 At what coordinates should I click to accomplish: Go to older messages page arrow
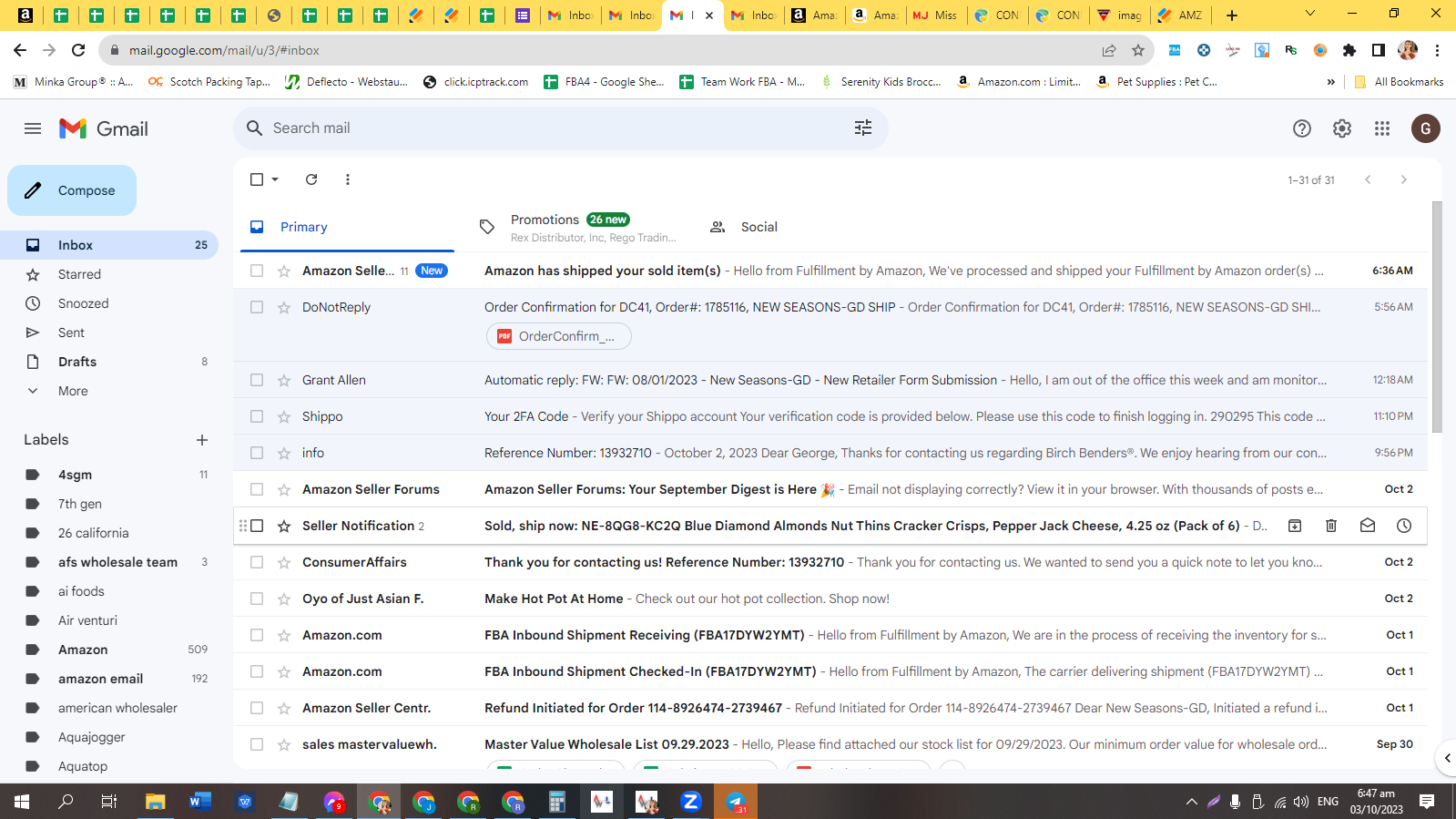(1404, 179)
